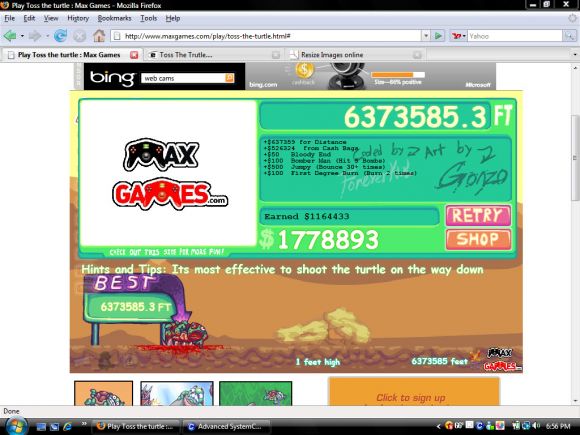Open the back history dropdown arrow
Image resolution: width=580 pixels, height=435 pixels.
pos(22,36)
